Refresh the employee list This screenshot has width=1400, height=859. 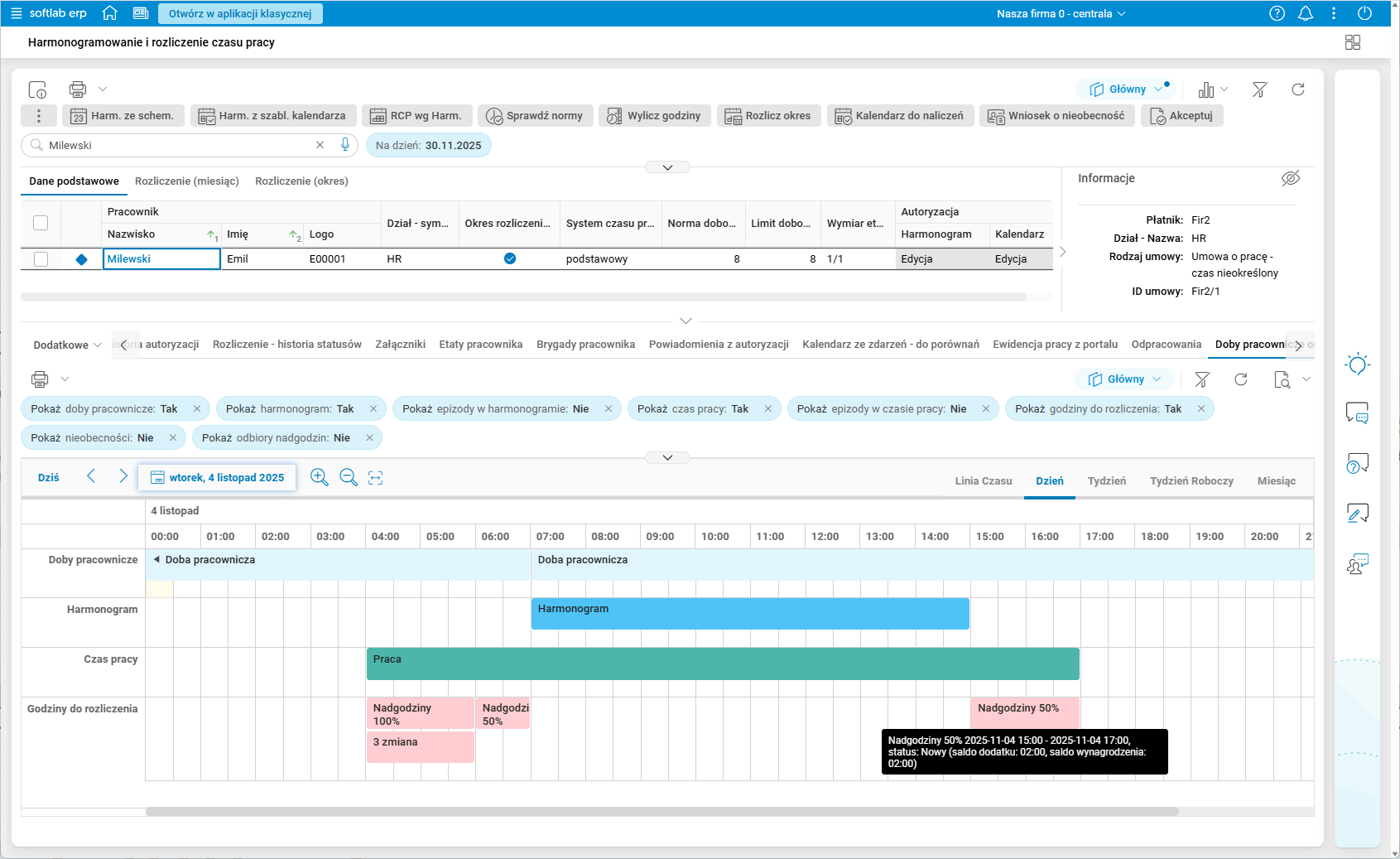[1298, 89]
